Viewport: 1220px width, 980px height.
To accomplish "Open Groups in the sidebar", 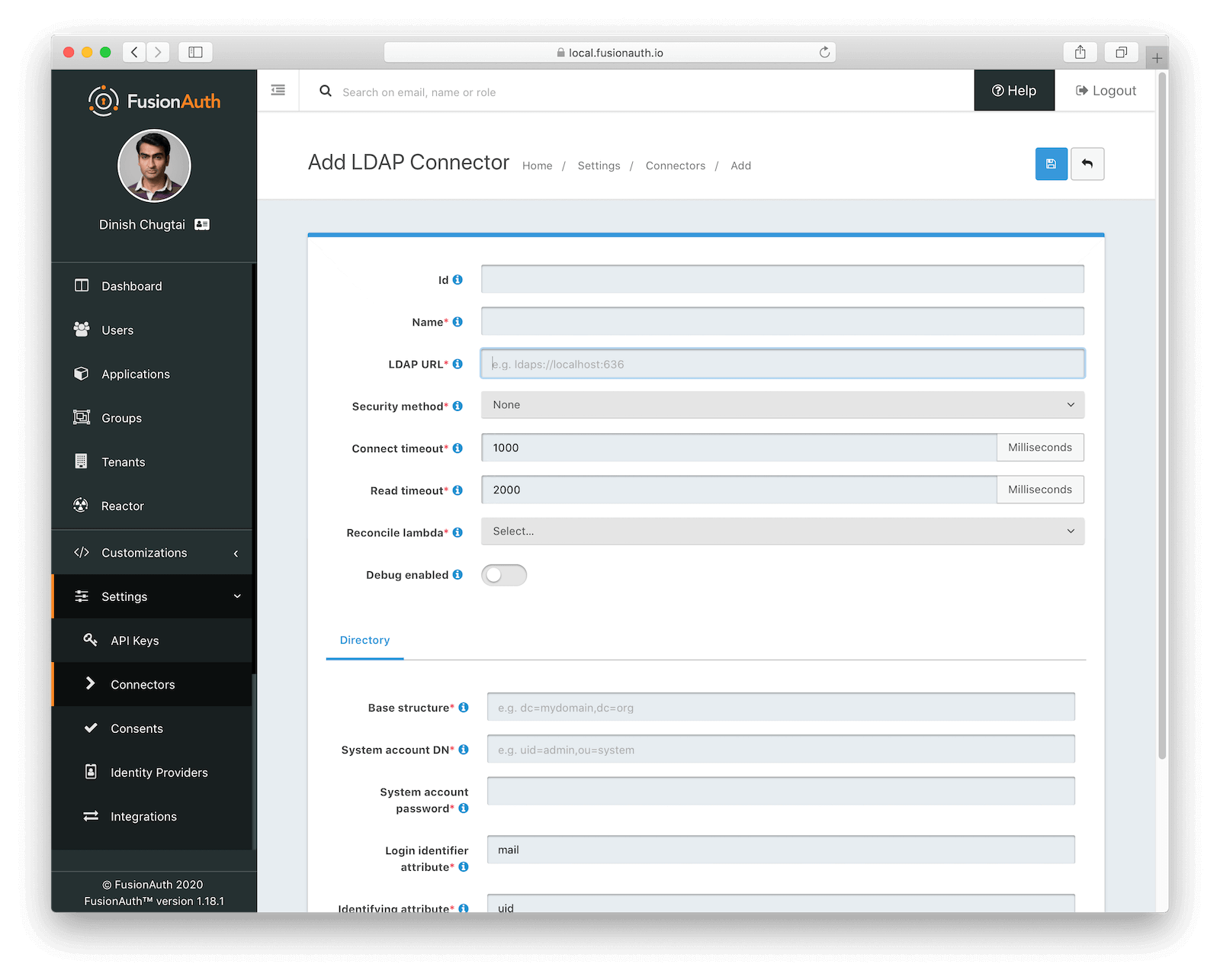I will (152, 418).
